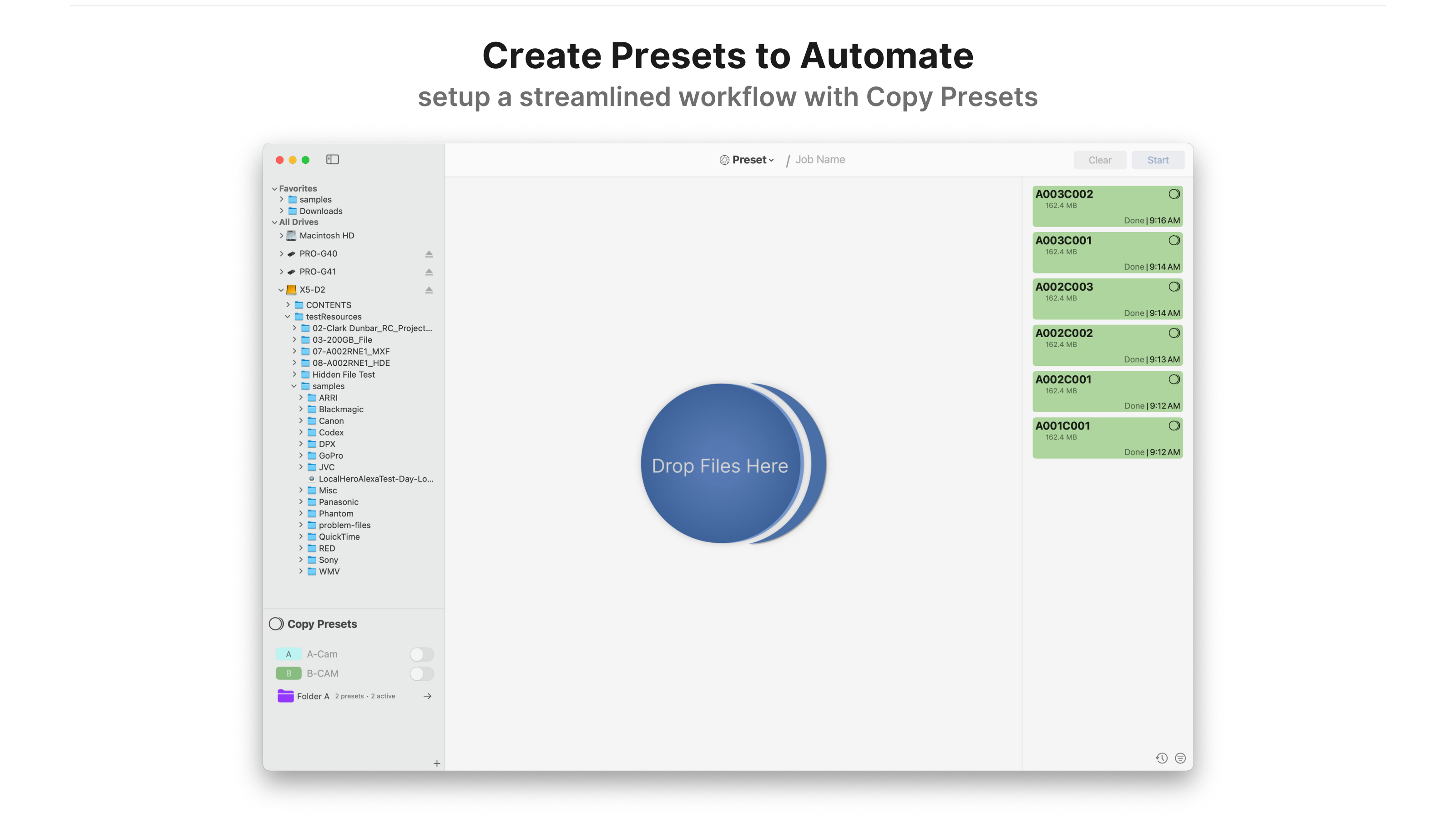Open the log list icon at bottom right
The height and width of the screenshot is (819, 1456).
(x=1181, y=758)
